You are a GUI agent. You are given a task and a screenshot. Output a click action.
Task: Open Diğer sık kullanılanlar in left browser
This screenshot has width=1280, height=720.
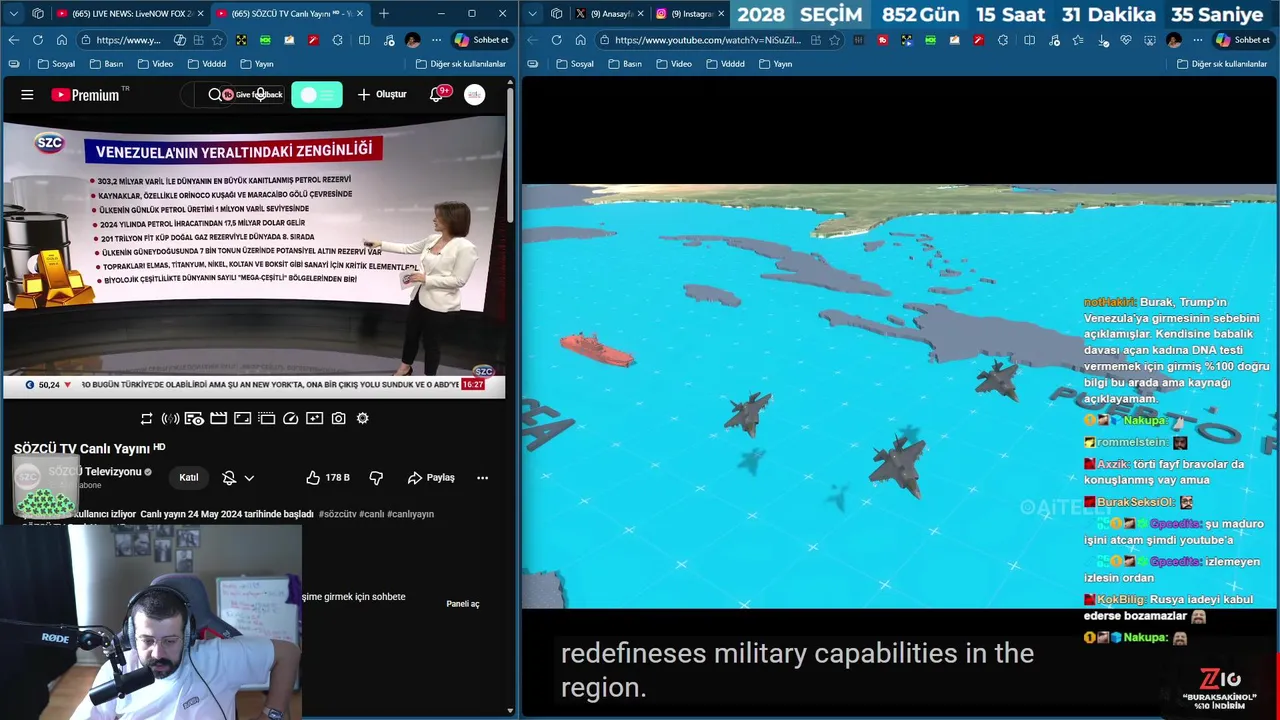(461, 64)
